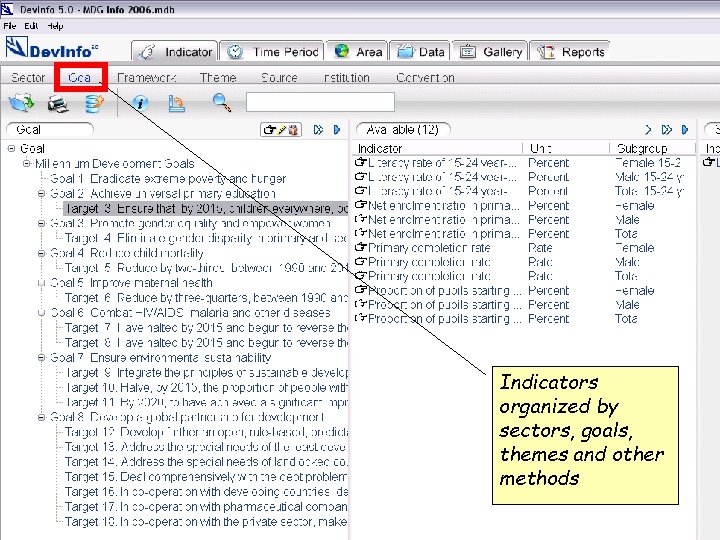
Task: Open the Indicator tab
Action: coord(174,52)
